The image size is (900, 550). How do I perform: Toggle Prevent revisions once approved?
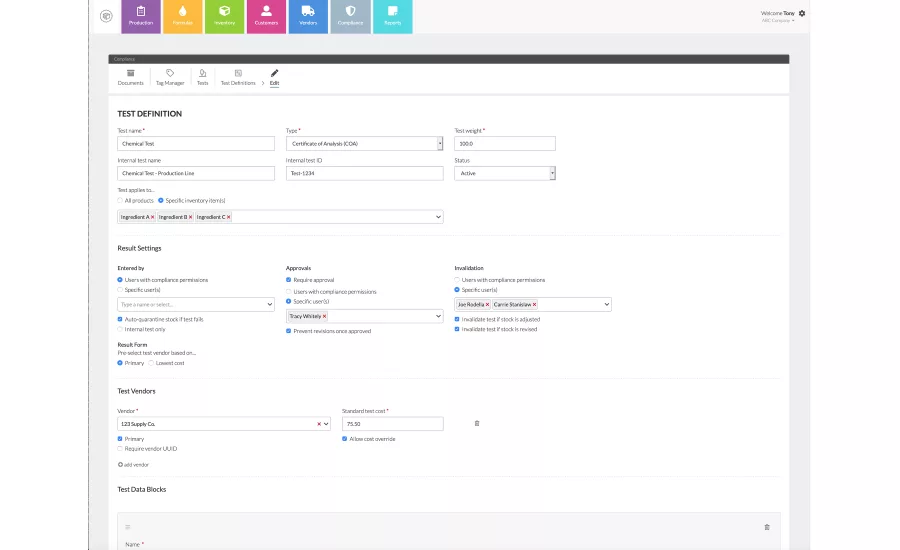pyautogui.click(x=289, y=331)
